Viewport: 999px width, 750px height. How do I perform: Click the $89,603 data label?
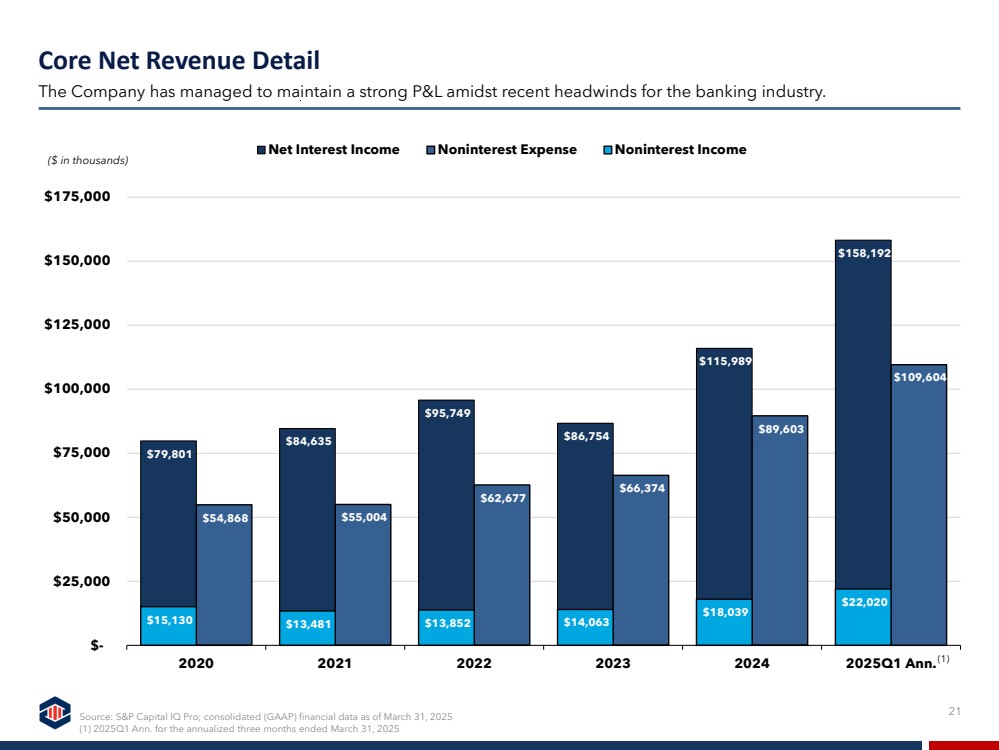pos(780,429)
